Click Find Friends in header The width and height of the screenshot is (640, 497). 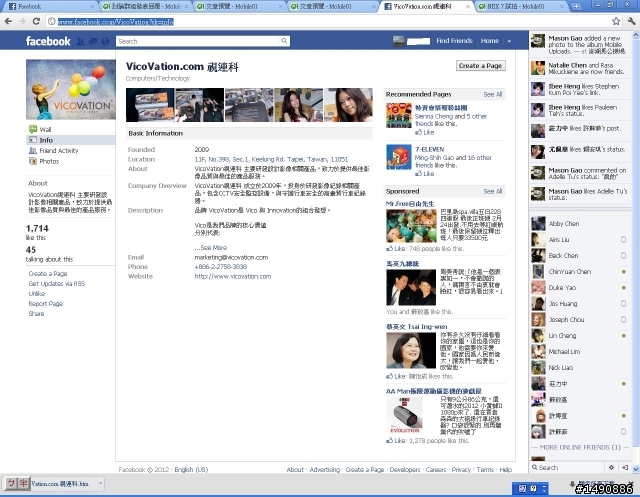coord(454,41)
